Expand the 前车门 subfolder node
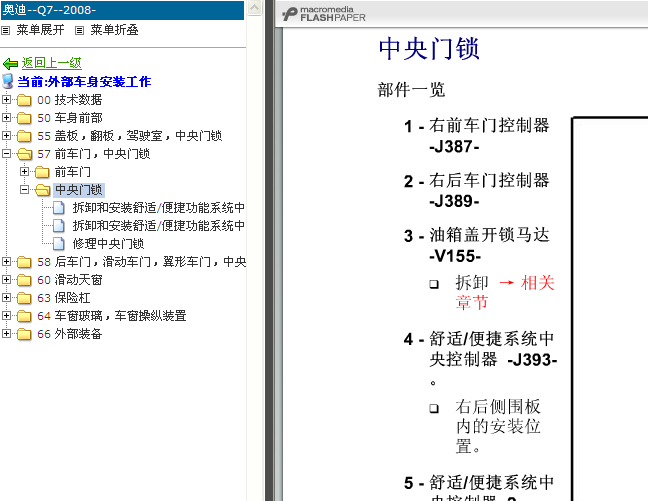This screenshot has height=501, width=648. 24,172
